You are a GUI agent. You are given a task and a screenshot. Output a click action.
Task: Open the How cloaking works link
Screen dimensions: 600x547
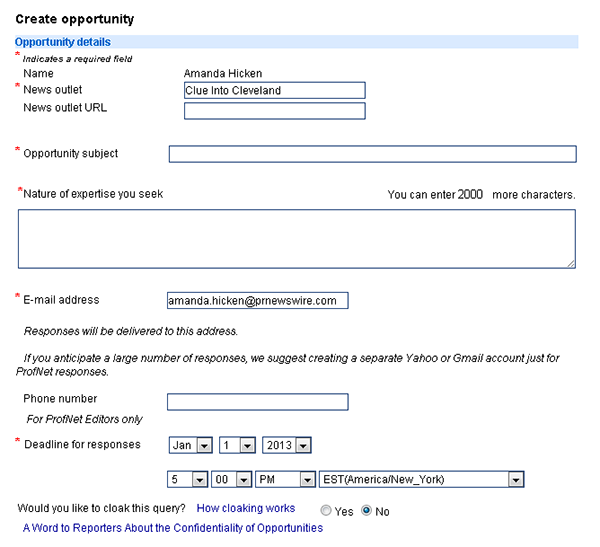tap(245, 509)
